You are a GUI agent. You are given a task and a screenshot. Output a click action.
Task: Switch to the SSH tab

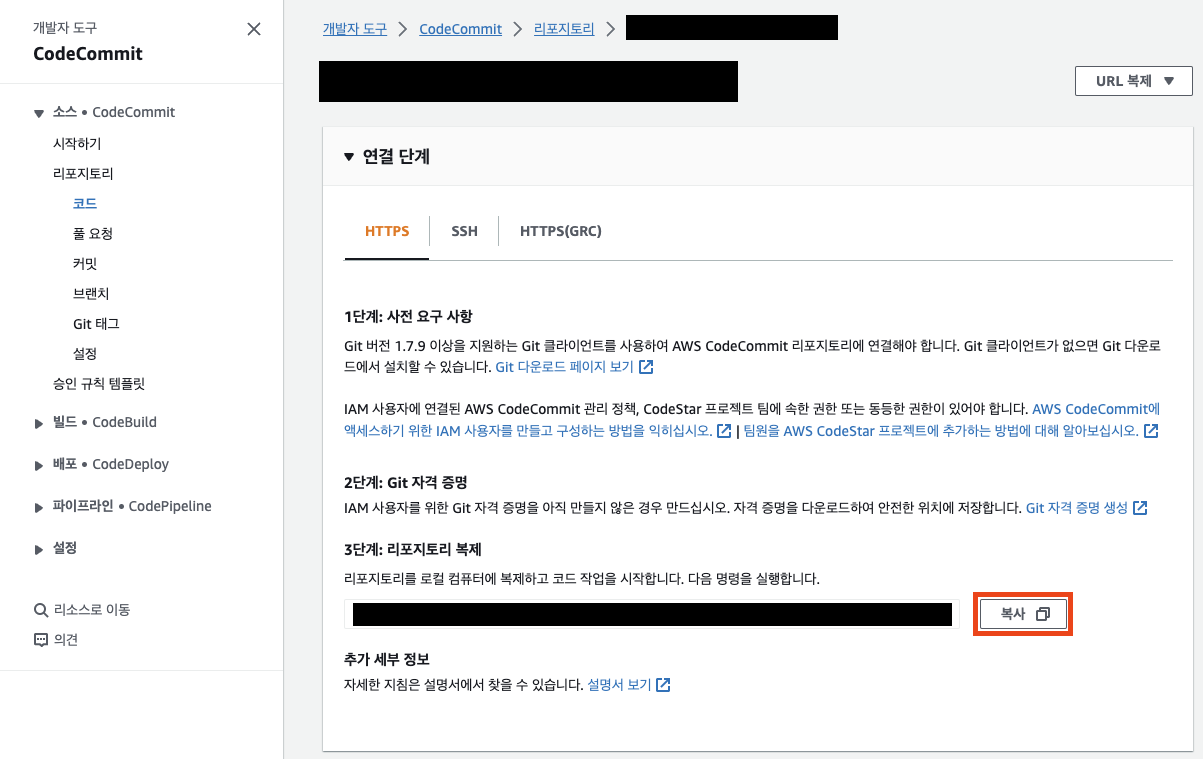(464, 231)
